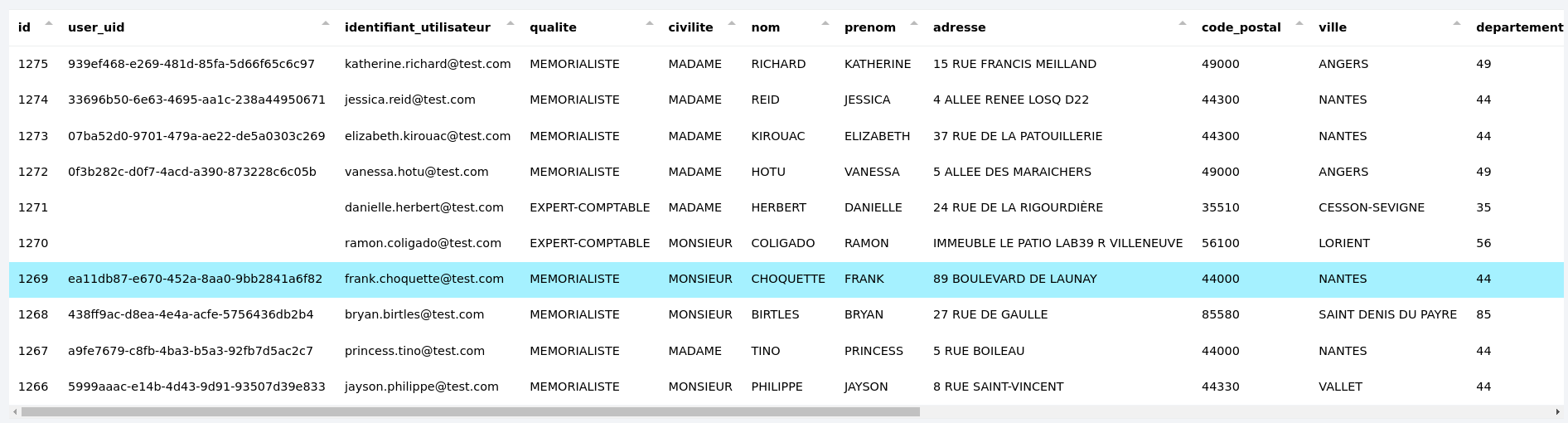Select the EXPERT-COMPTABLE cell for Danielle Herbert
1568x423 pixels.
click(589, 207)
